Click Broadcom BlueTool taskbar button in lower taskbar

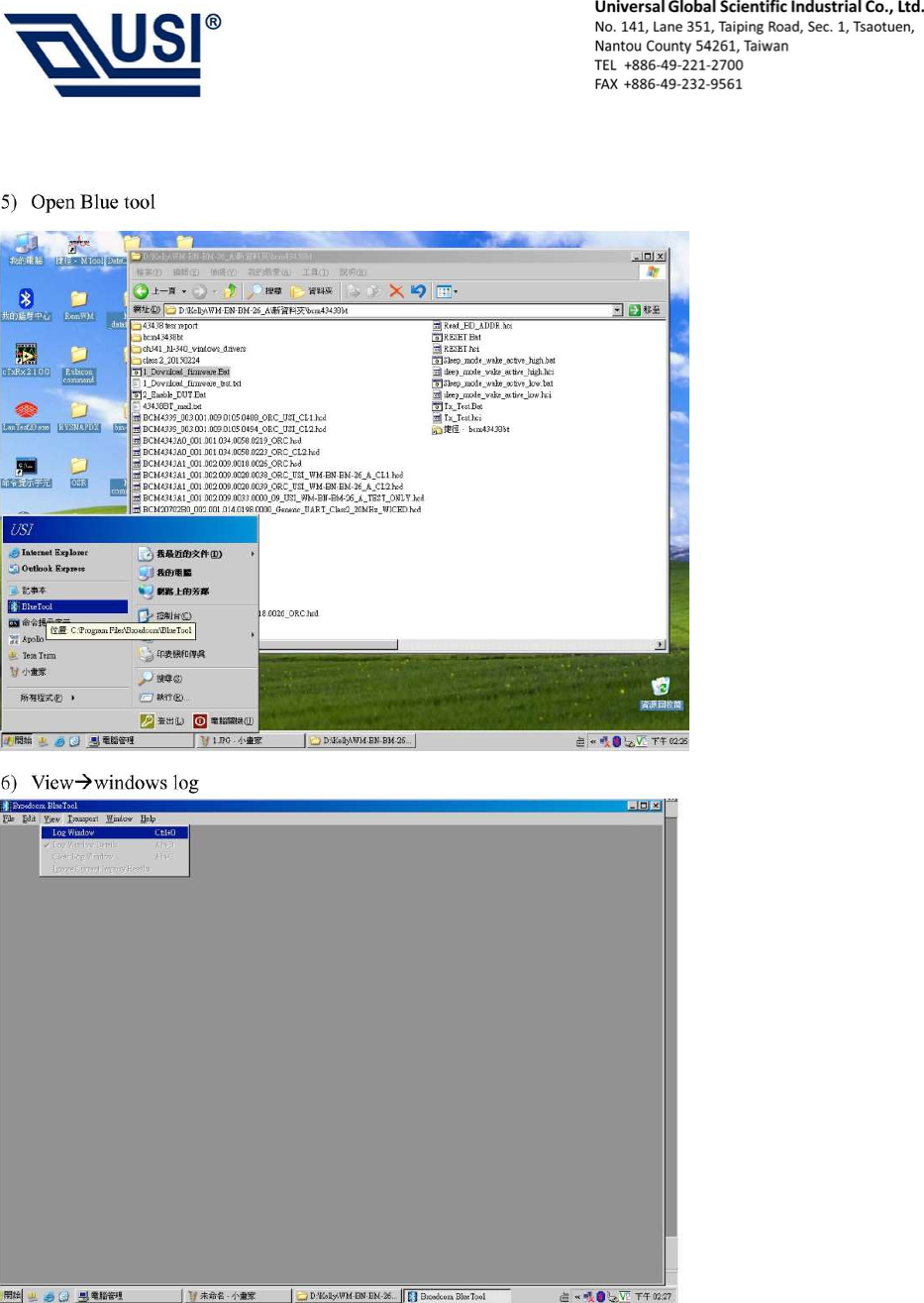[x=457, y=1296]
